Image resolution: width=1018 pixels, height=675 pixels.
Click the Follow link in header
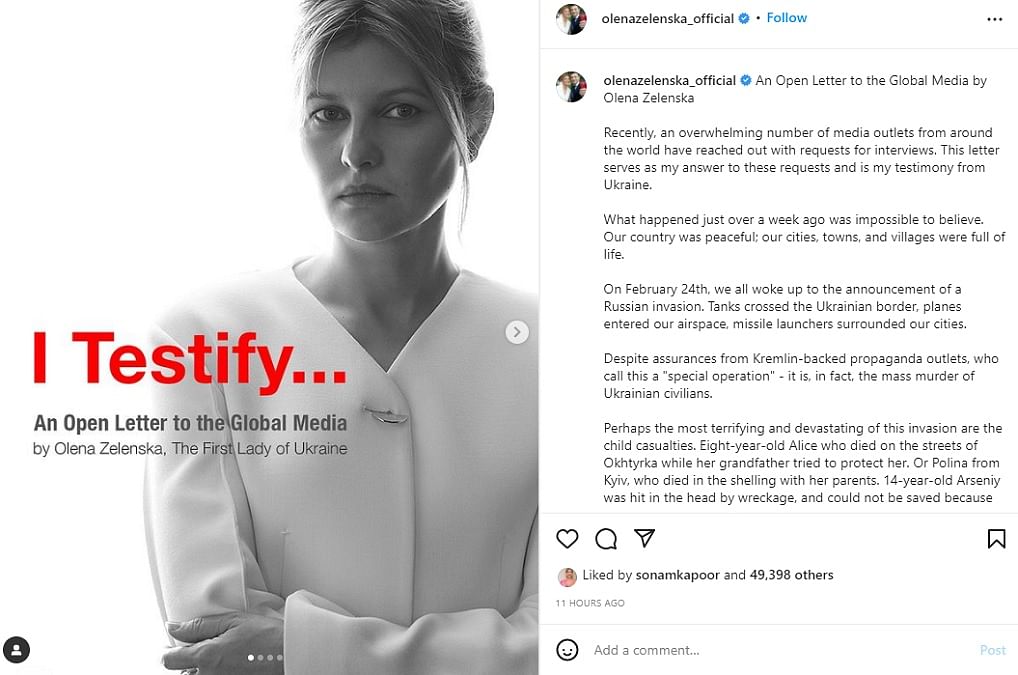pyautogui.click(x=786, y=18)
